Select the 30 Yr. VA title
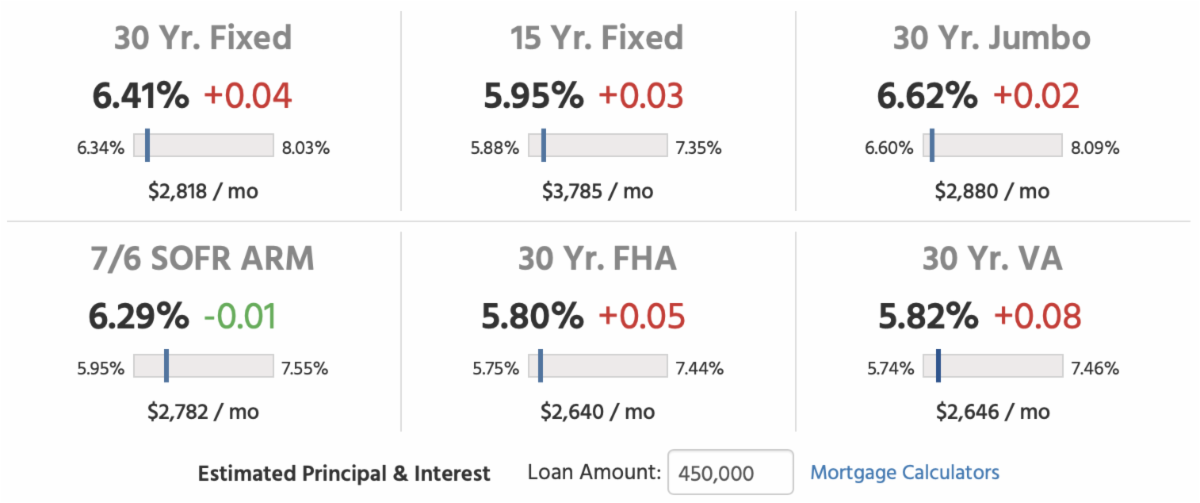Image resolution: width=1200 pixels, height=503 pixels. [x=992, y=258]
